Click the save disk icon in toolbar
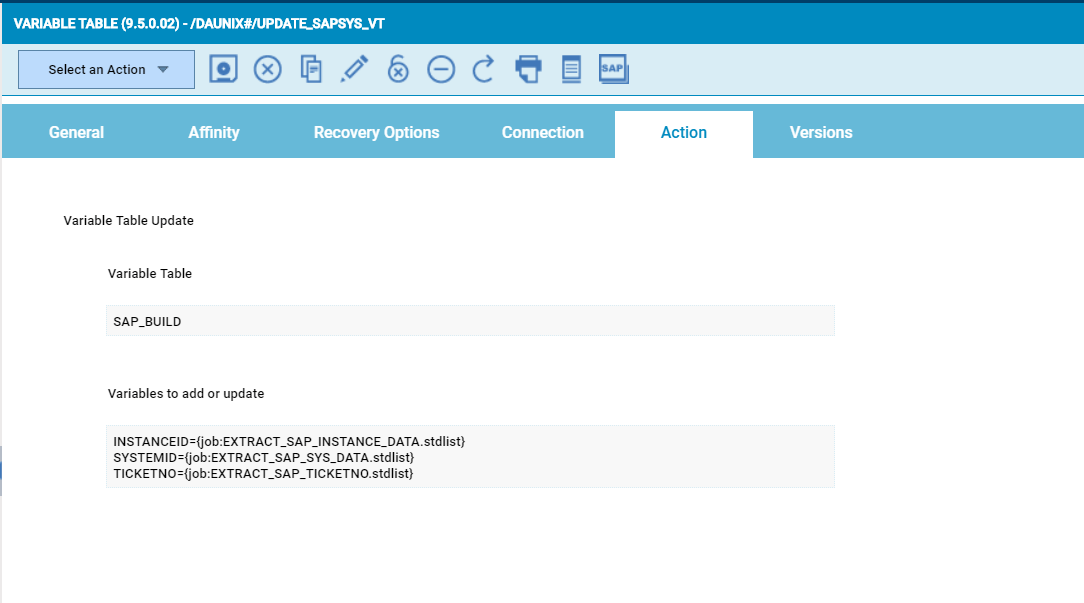This screenshot has height=603, width=1084. coord(224,69)
